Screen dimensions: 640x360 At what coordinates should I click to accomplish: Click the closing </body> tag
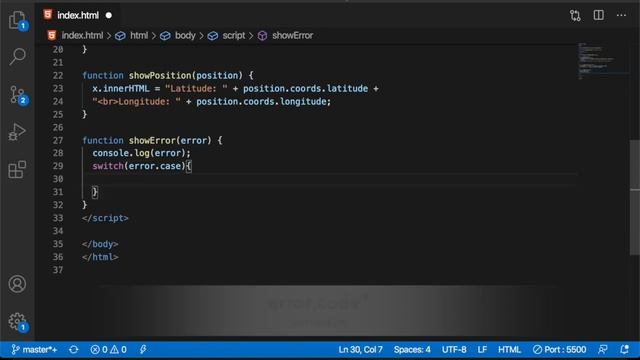coord(100,244)
